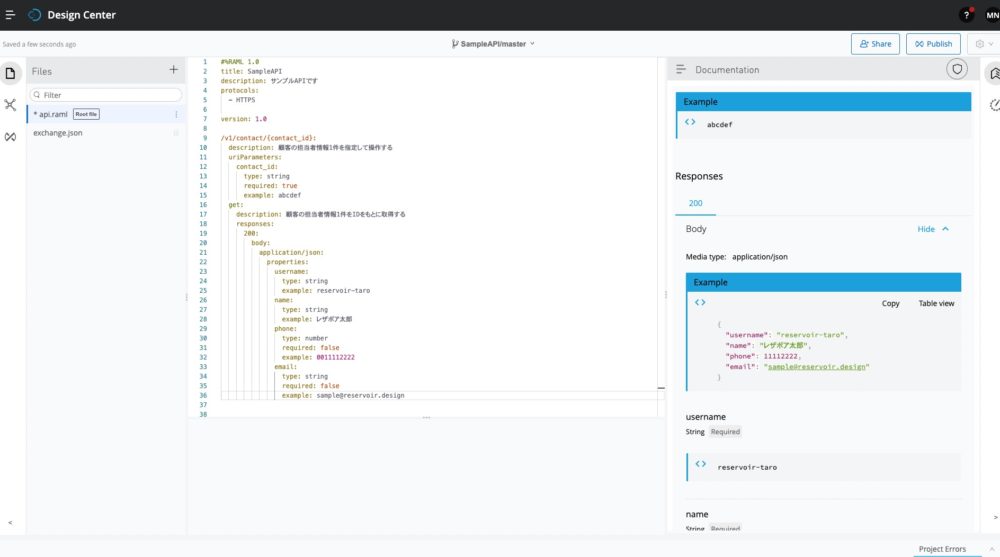Select the Files view sidebar icon
Screen dimensions: 1000x557
point(10,73)
